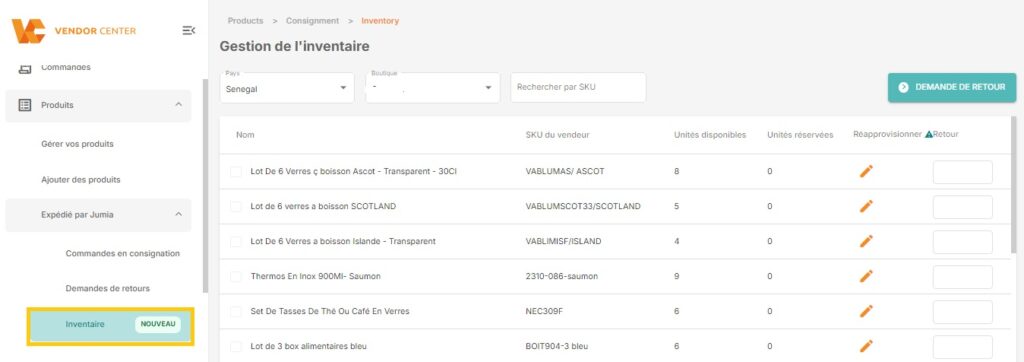Select checkbox for Islande glasses row
The image size is (1024, 362).
[236, 241]
